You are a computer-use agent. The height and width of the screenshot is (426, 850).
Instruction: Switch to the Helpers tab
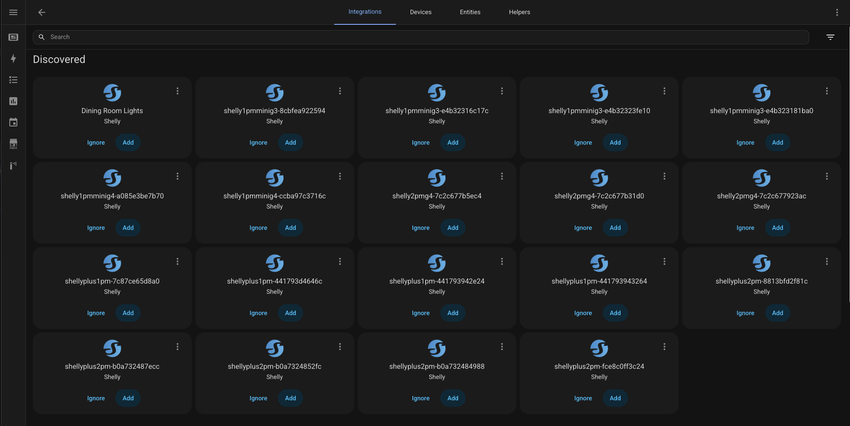tap(519, 12)
